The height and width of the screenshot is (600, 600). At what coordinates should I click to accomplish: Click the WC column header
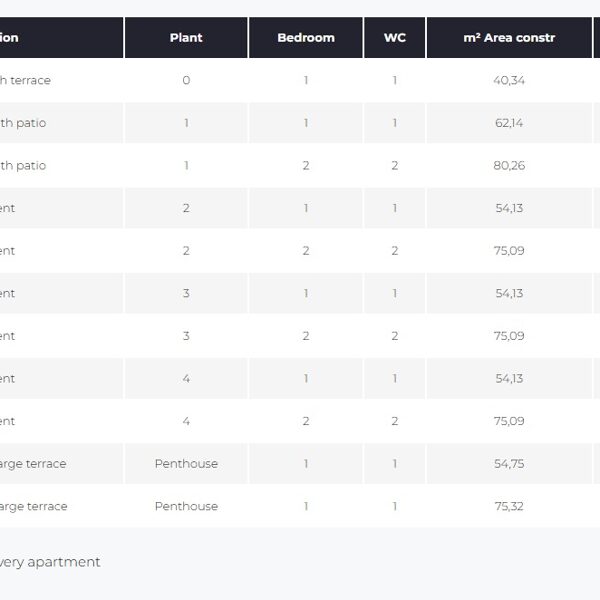point(395,38)
